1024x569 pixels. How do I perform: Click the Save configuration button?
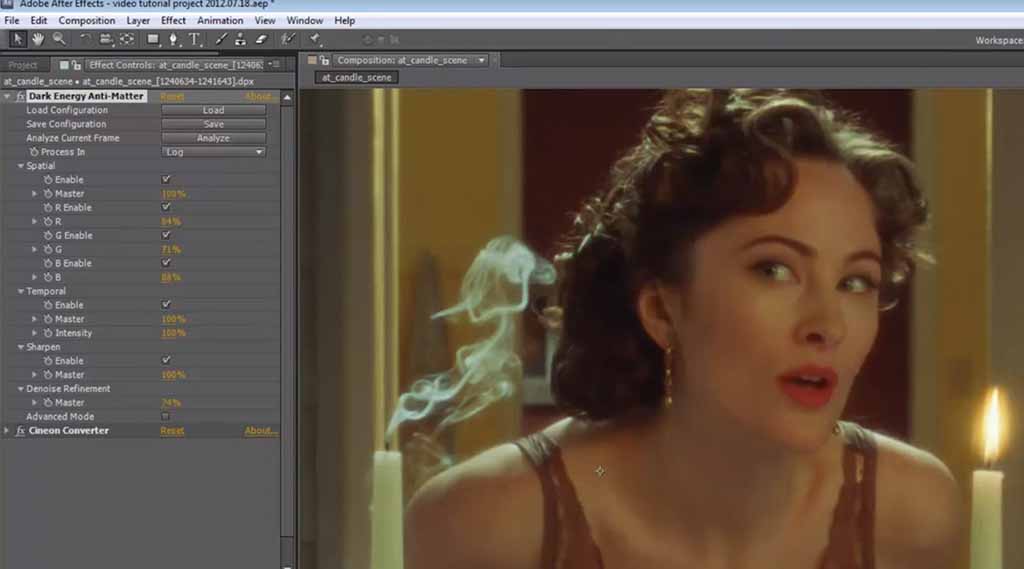pyautogui.click(x=214, y=124)
